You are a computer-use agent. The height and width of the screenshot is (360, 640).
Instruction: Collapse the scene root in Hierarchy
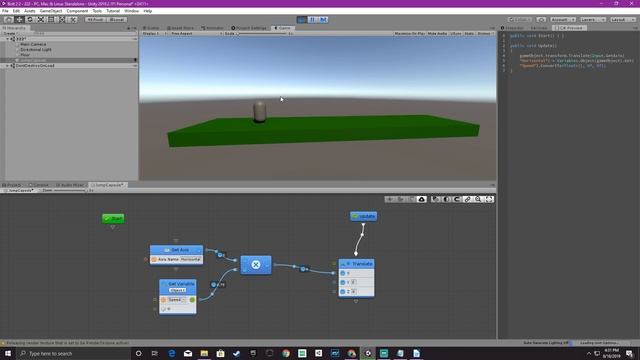tap(7, 39)
